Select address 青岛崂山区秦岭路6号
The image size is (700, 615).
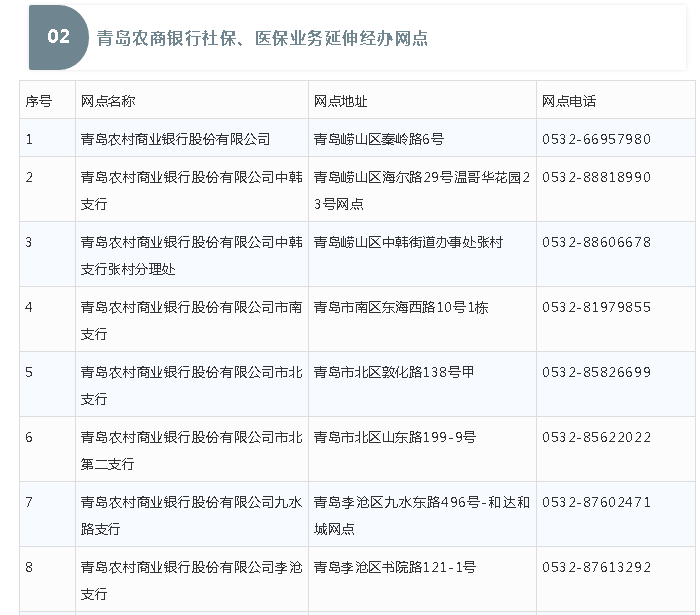point(379,139)
